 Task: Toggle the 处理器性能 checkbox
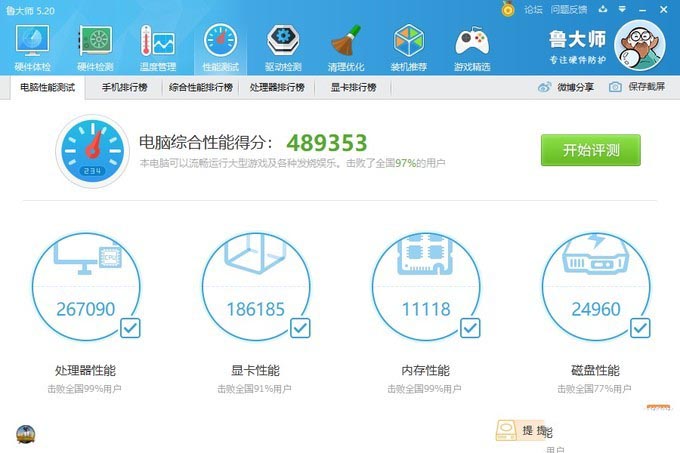coord(130,328)
